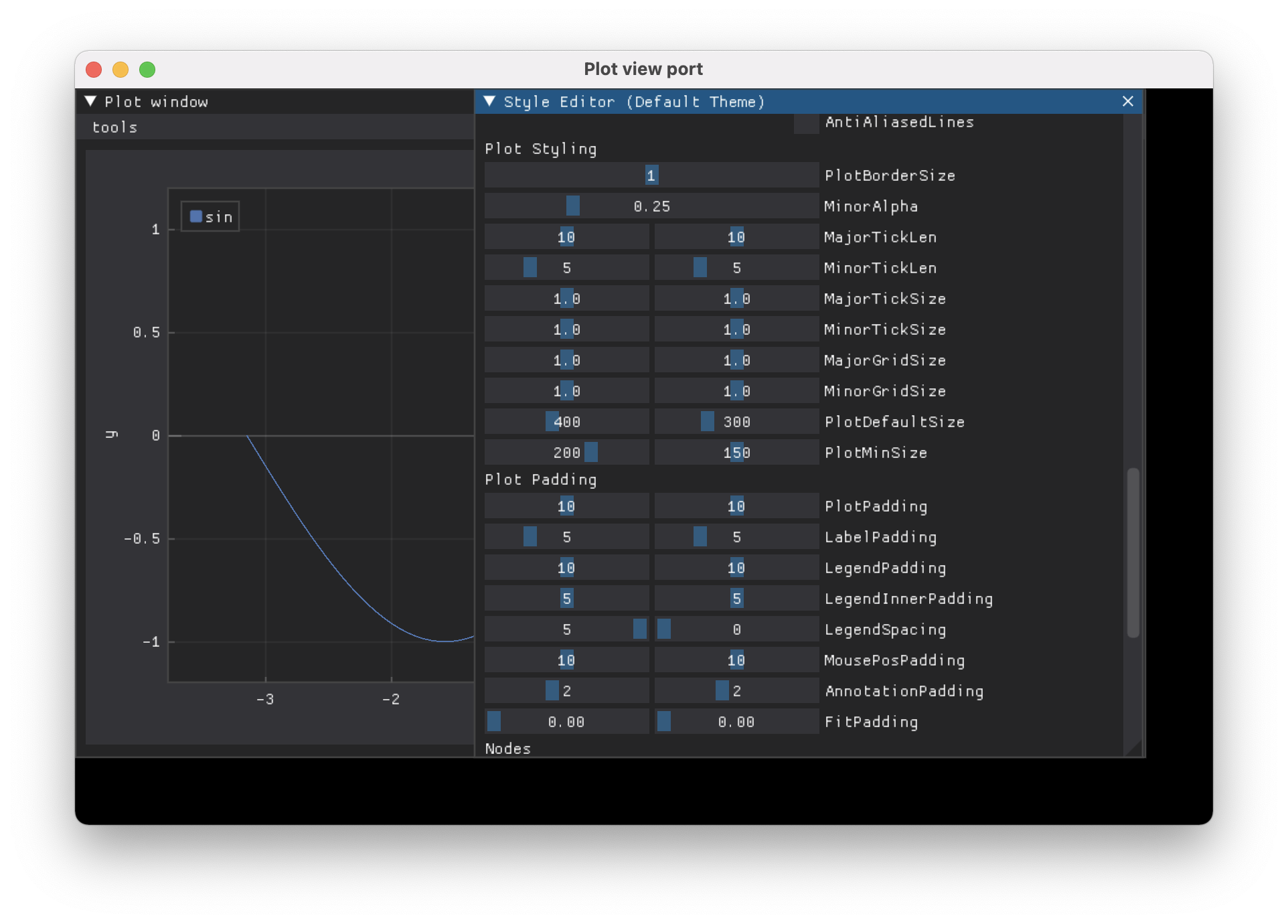Click the second AnnotationPadding slider field
1288x924 pixels.
point(736,691)
